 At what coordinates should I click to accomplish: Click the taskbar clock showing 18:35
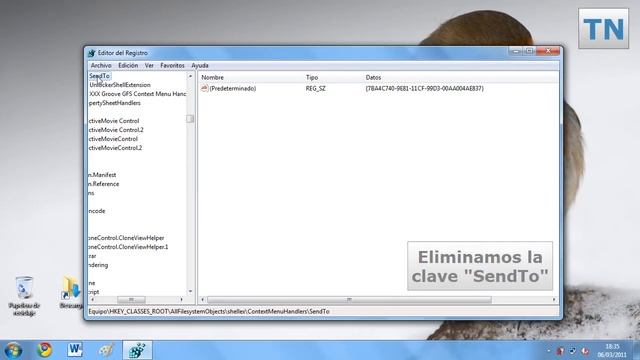click(x=612, y=350)
